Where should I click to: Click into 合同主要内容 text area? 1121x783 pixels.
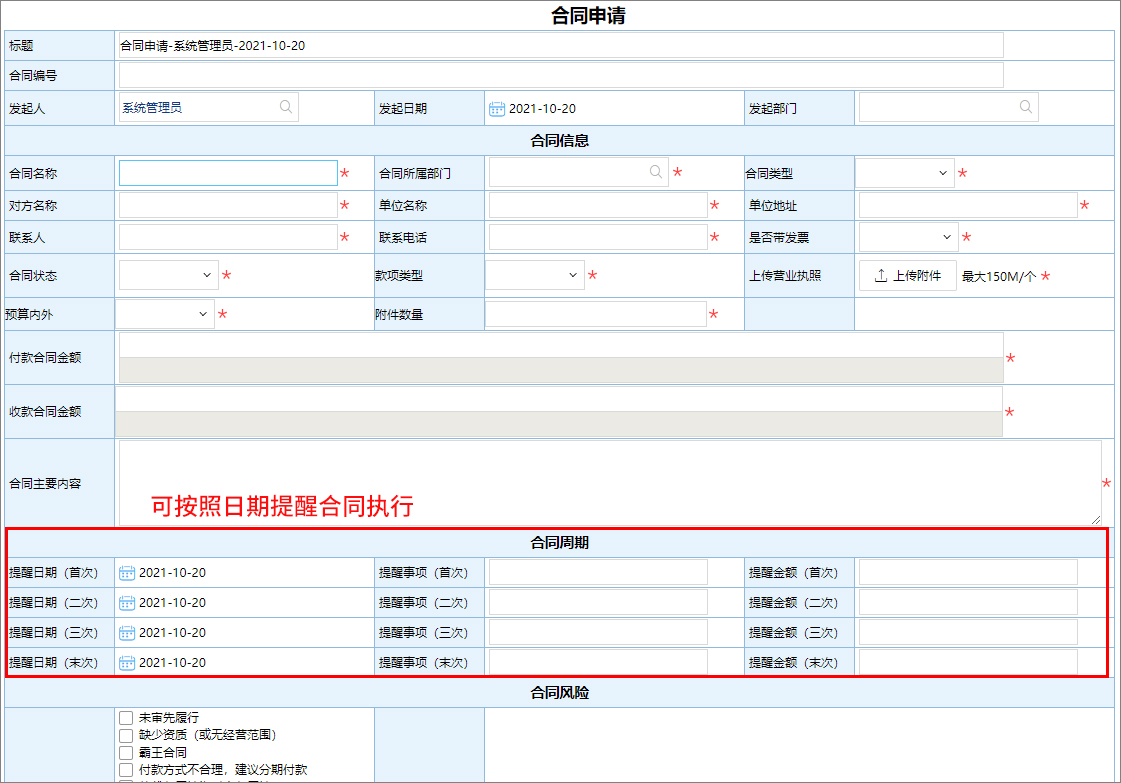point(610,483)
